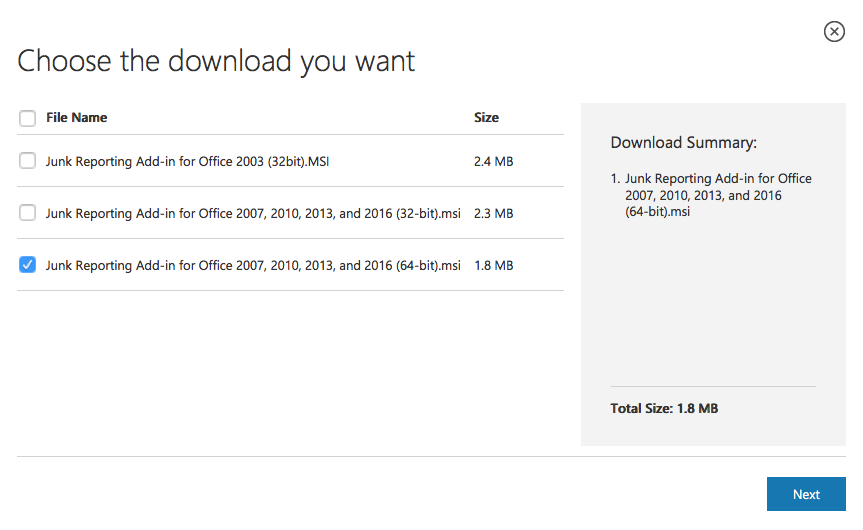Viewport: 863px width, 530px height.
Task: Check the Office 2003 (32bit).MSI checkbox
Action: click(x=28, y=161)
